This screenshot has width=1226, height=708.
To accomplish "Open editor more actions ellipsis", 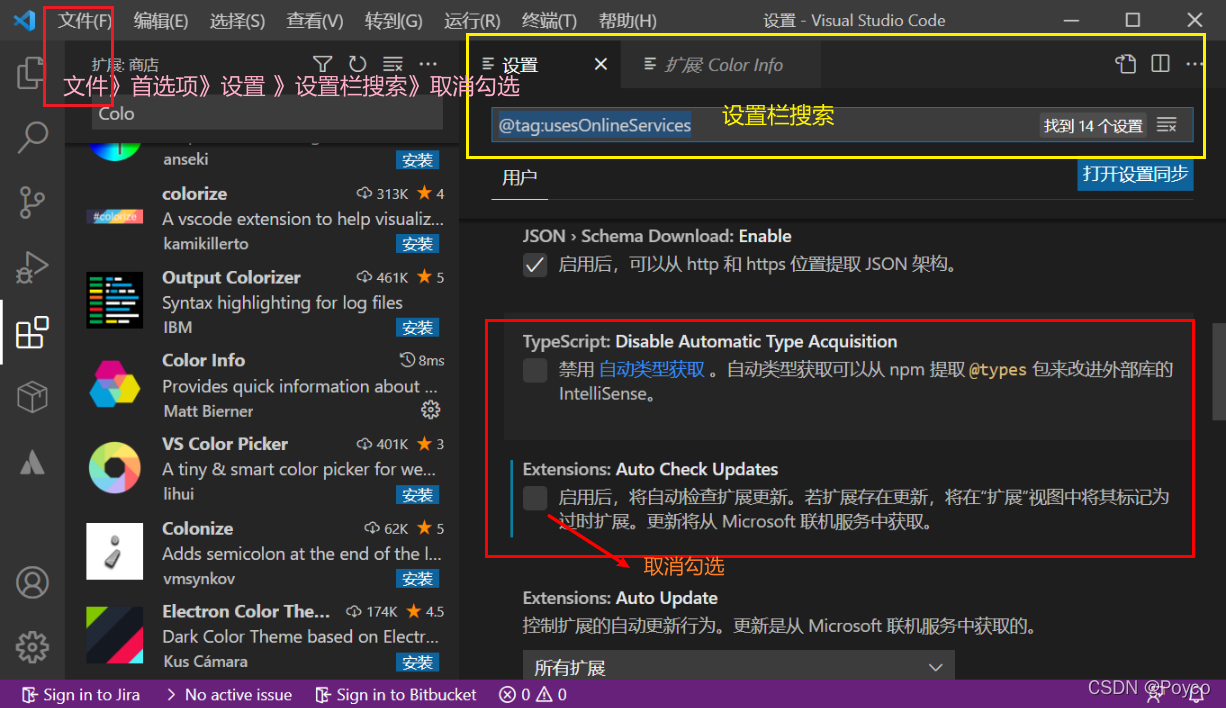I will (x=1195, y=64).
